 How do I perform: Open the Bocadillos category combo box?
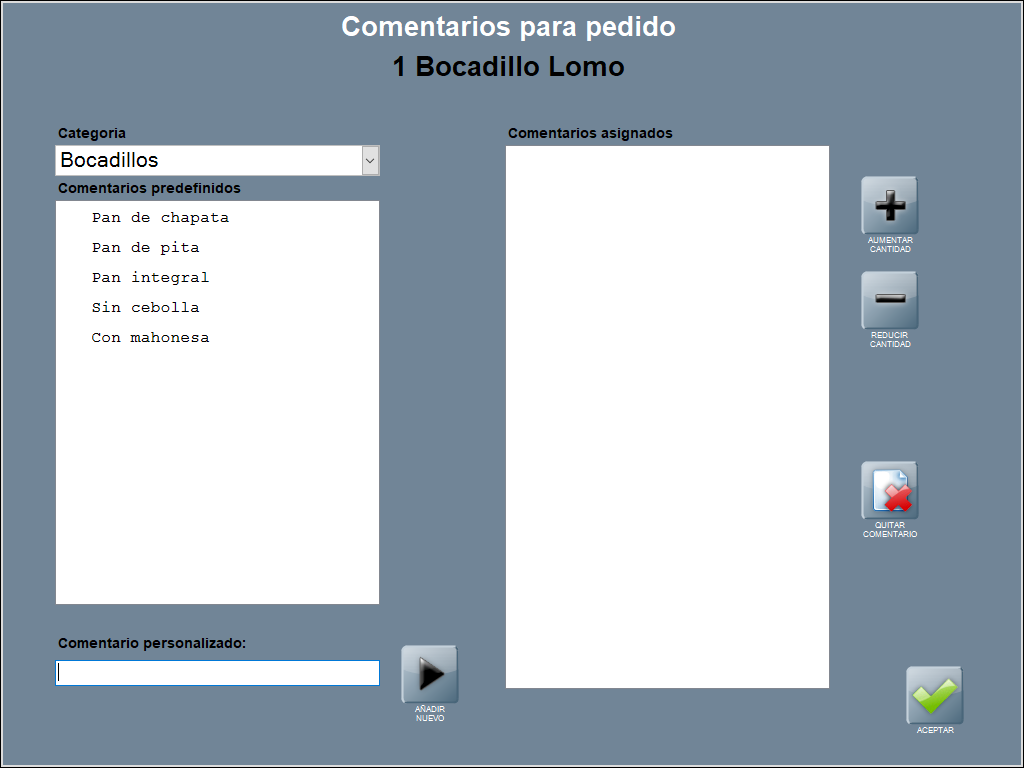coord(208,160)
